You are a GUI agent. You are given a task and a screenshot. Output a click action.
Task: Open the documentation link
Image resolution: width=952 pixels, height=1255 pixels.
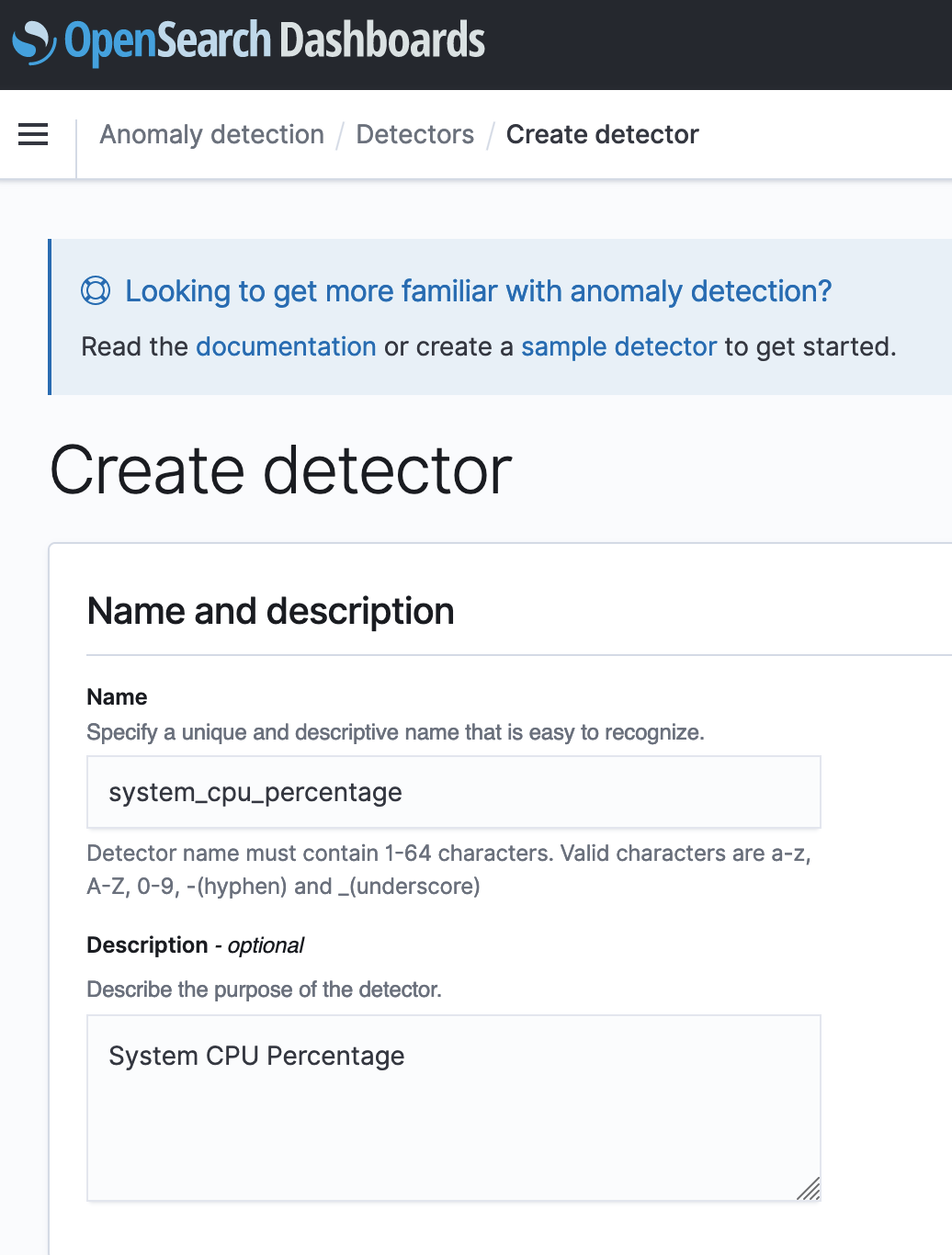click(286, 346)
